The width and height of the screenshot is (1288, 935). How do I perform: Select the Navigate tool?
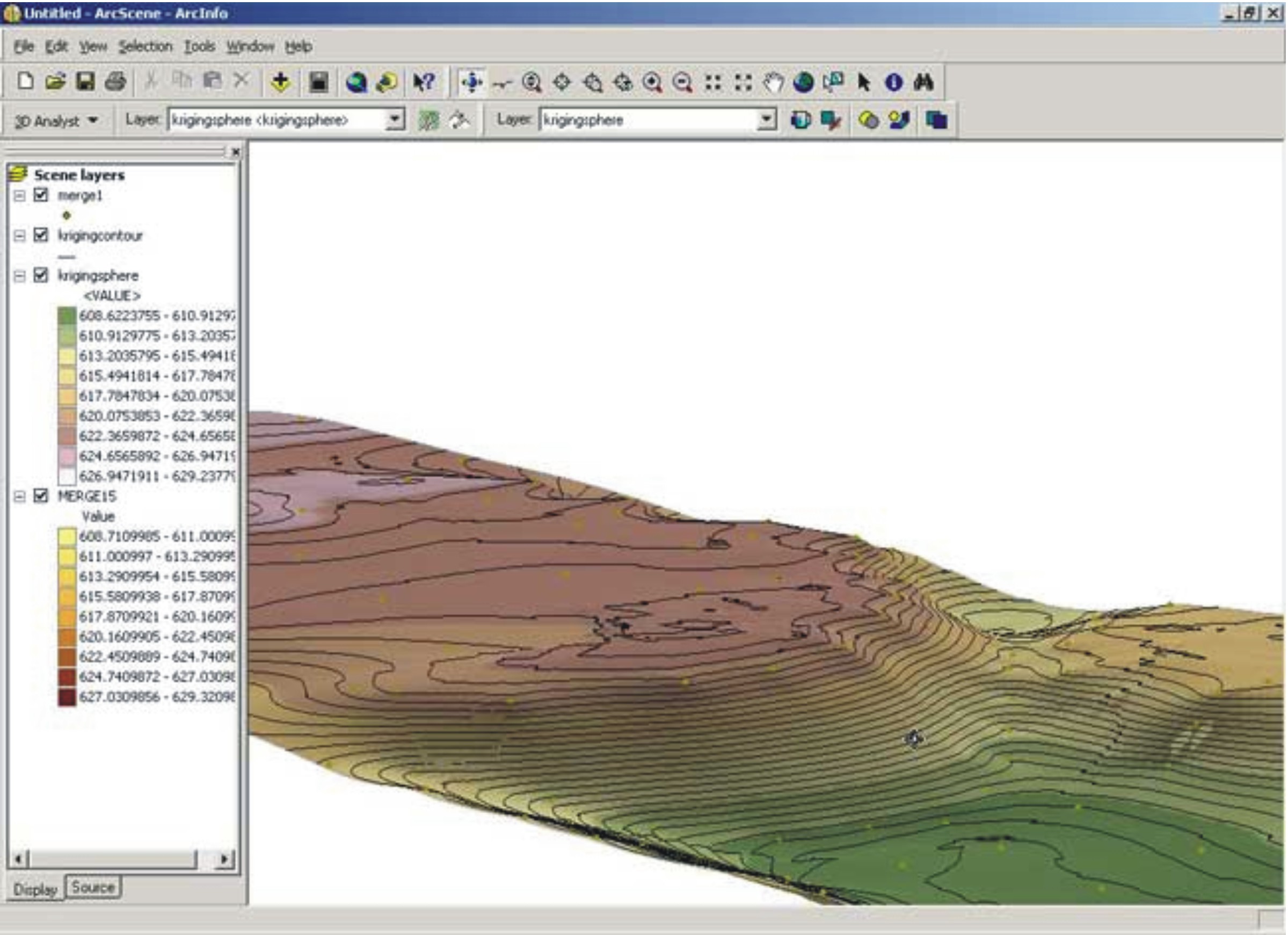pyautogui.click(x=472, y=82)
